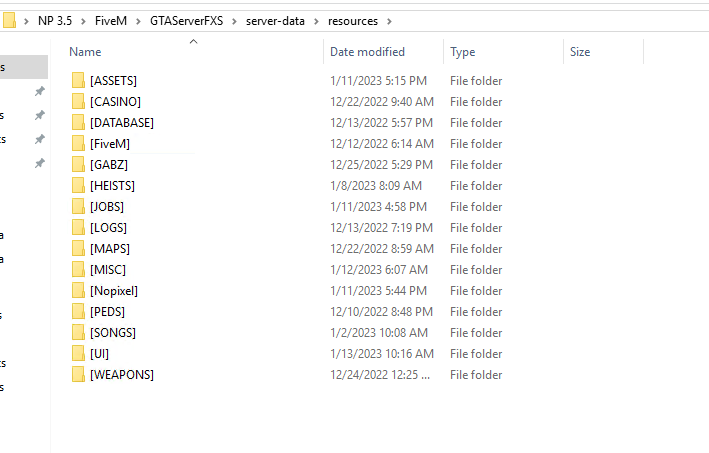This screenshot has width=709, height=453.
Task: Click File folder type in [SONGS] row
Action: pos(476,333)
